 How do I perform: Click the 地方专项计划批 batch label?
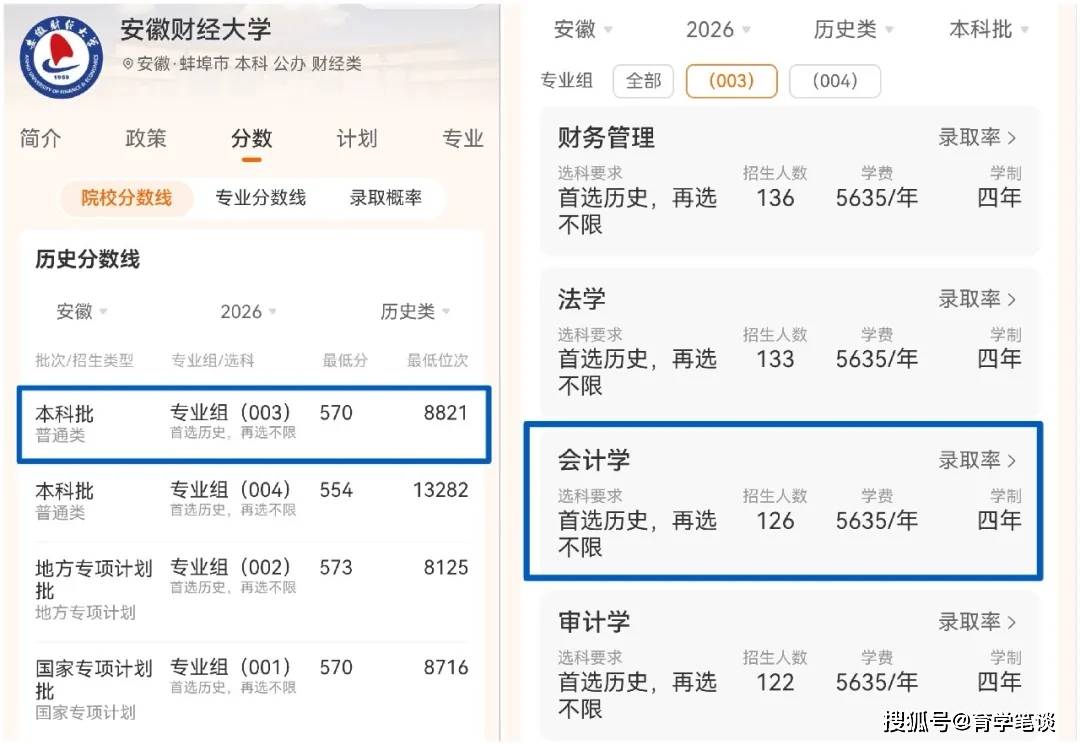94,580
